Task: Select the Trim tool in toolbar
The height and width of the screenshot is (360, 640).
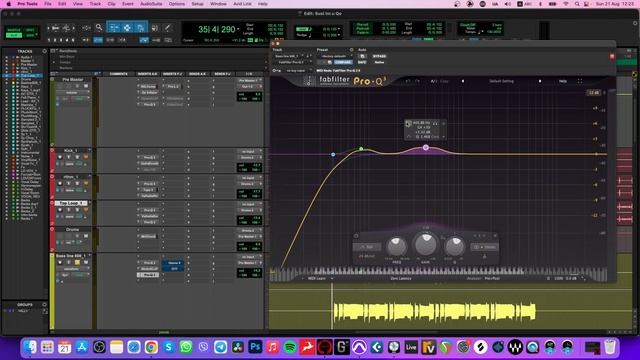Action: point(114,28)
